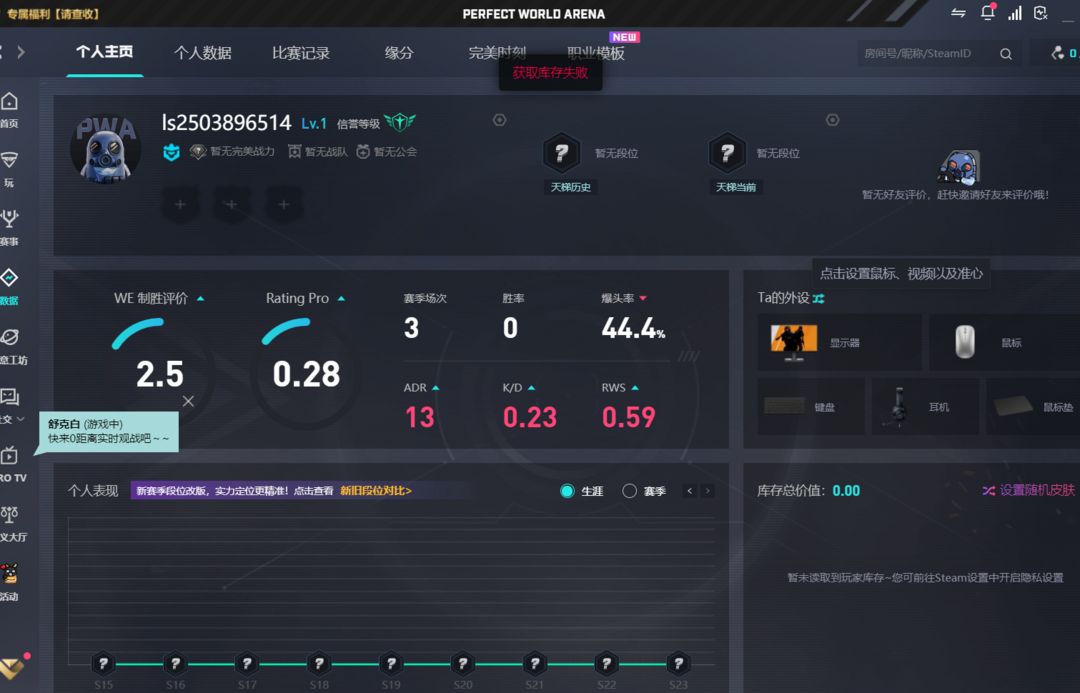The image size is (1080, 693).
Task: Click the shuffle icon beside Ta的外设
Action: click(x=818, y=298)
